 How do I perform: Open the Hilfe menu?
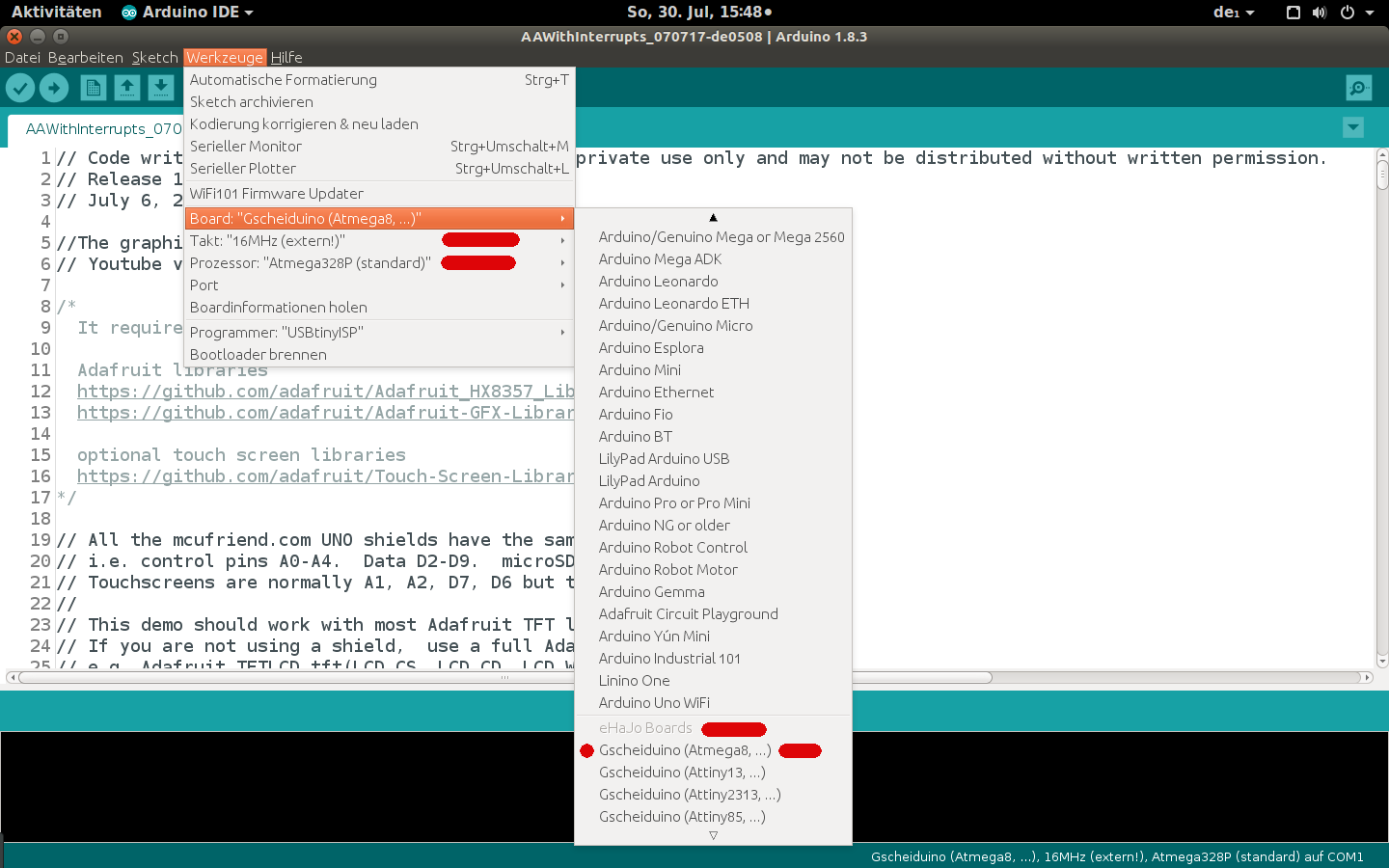286,57
